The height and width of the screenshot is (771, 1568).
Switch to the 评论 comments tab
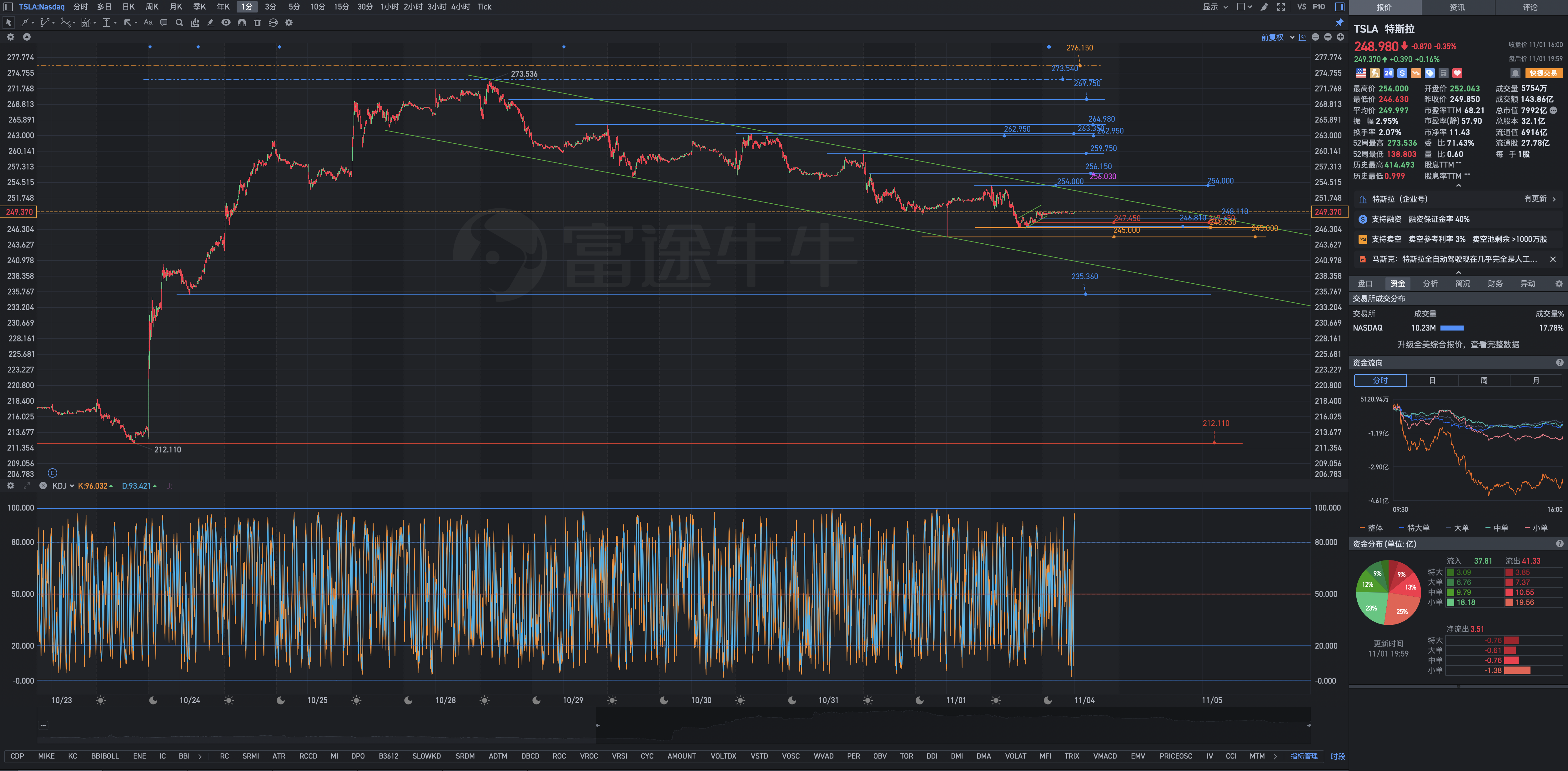1530,7
